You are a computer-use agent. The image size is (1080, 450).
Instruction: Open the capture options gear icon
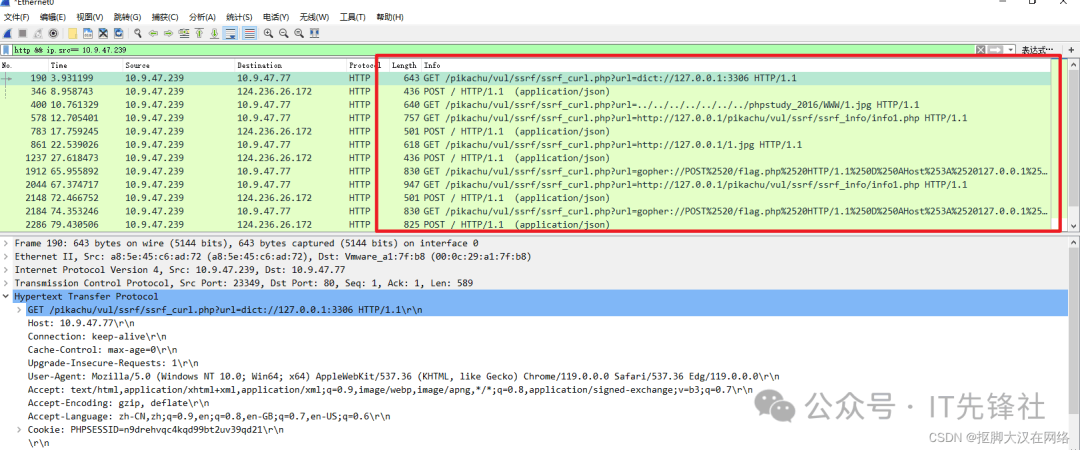pos(53,33)
